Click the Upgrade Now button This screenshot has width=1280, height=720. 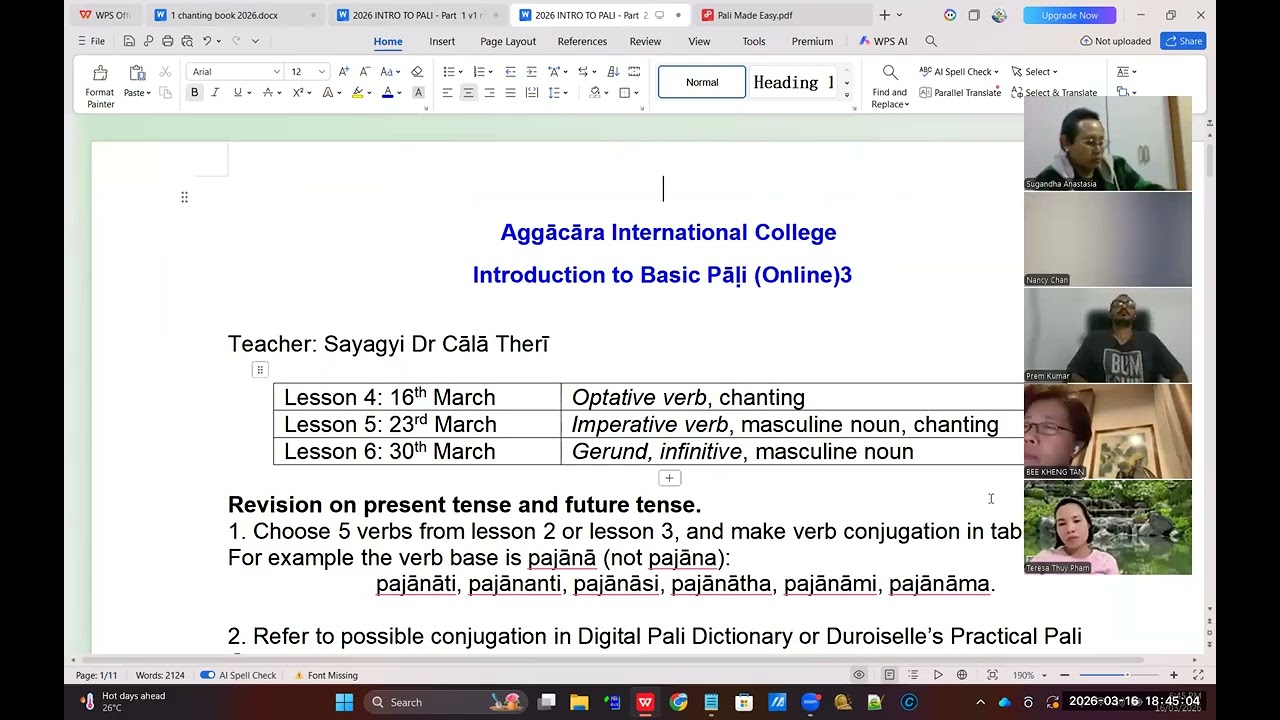click(x=1069, y=15)
